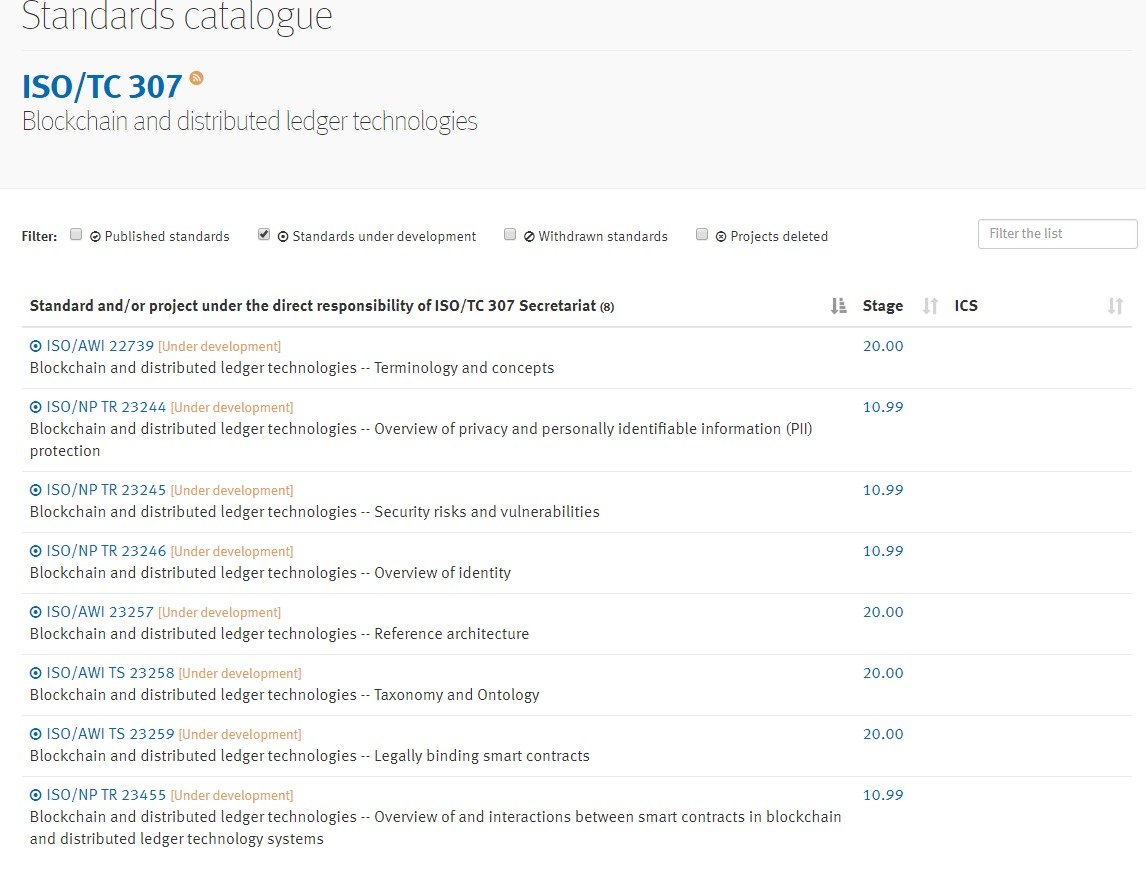Viewport: 1146px width, 871px height.
Task: Click stage 20.00 of ISO/AWI 22739
Action: click(x=883, y=346)
